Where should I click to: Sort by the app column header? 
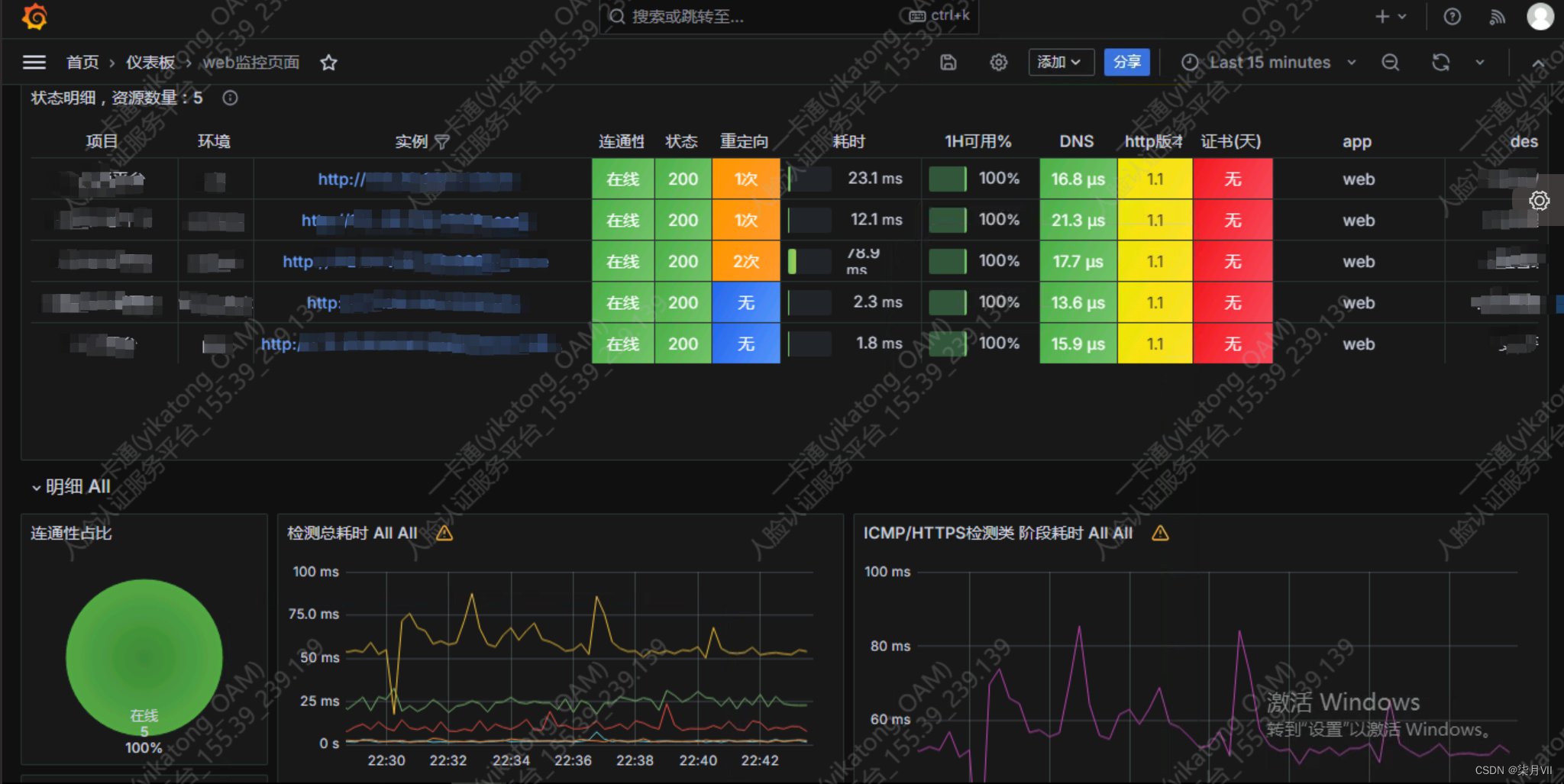[1357, 142]
